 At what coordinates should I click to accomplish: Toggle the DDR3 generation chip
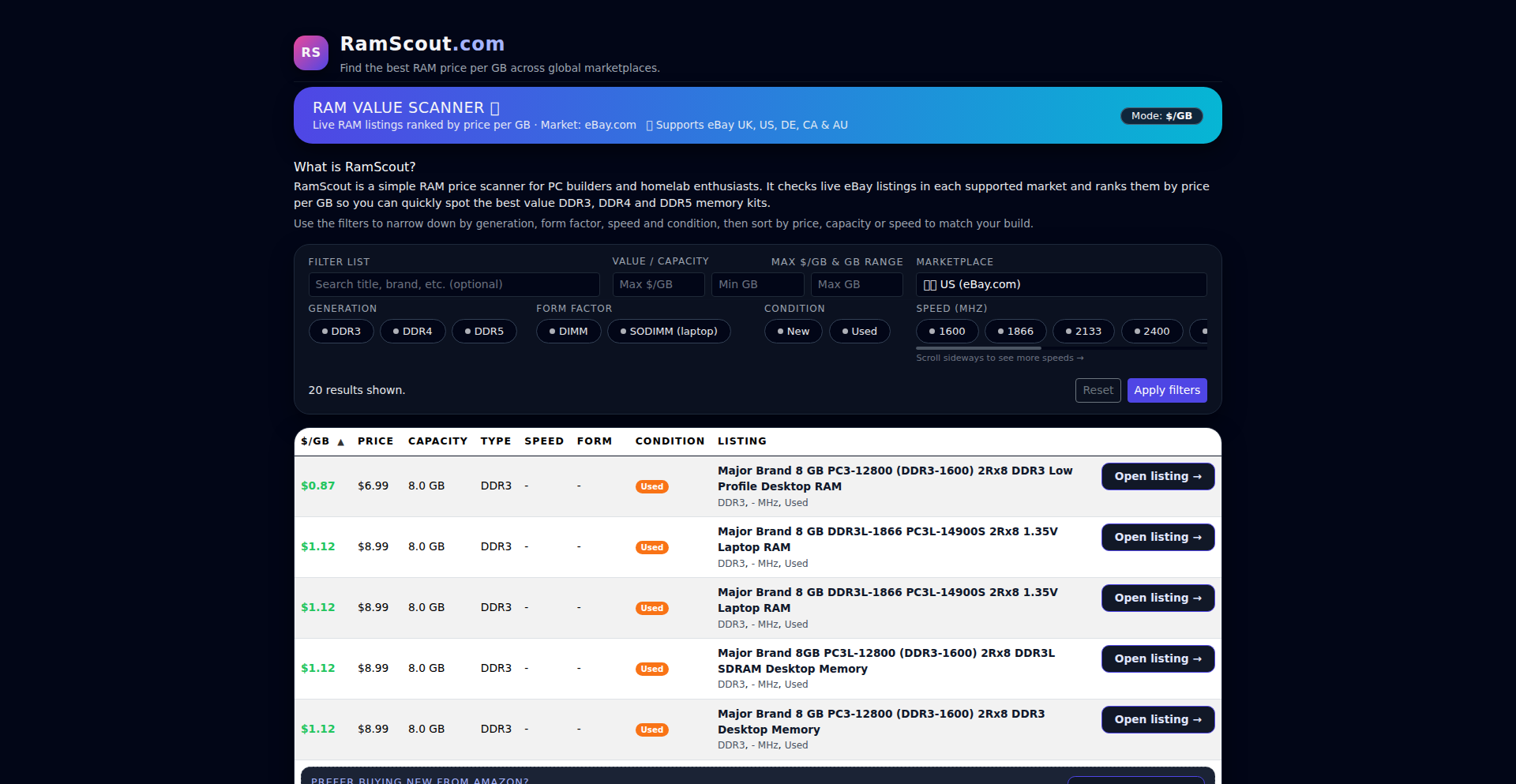341,332
